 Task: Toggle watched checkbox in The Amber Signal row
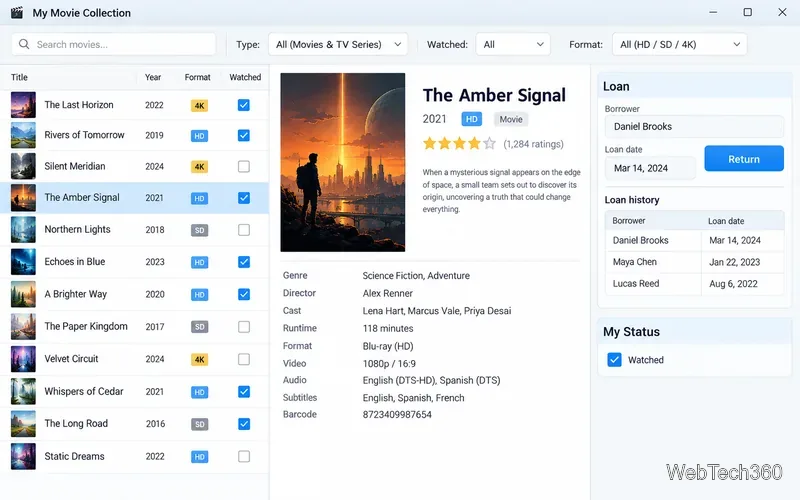pyautogui.click(x=244, y=198)
